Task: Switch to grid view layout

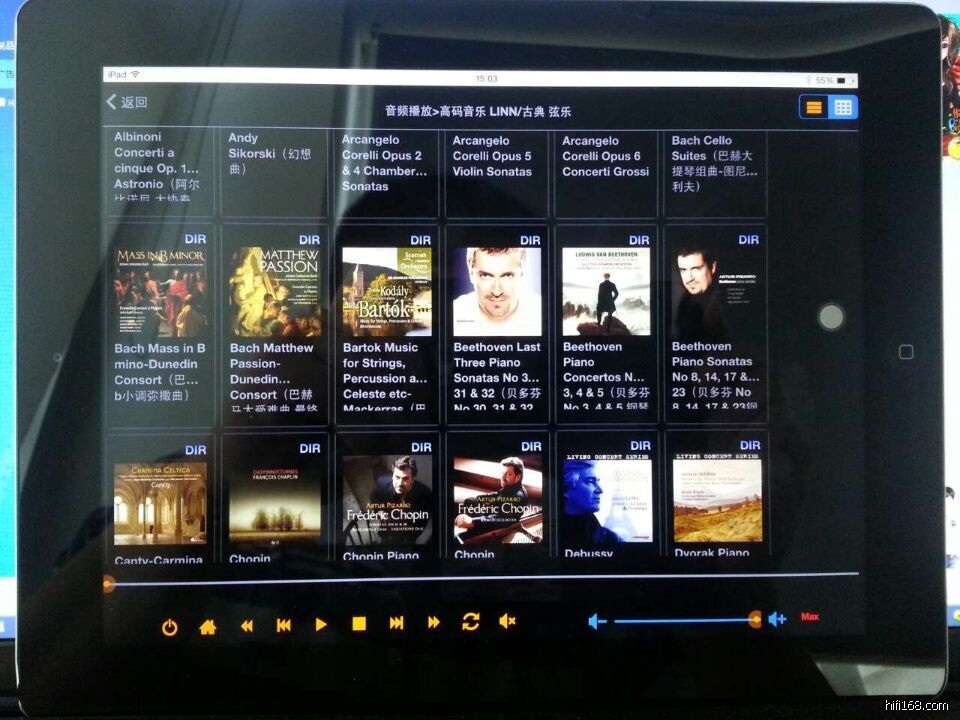Action: [843, 107]
